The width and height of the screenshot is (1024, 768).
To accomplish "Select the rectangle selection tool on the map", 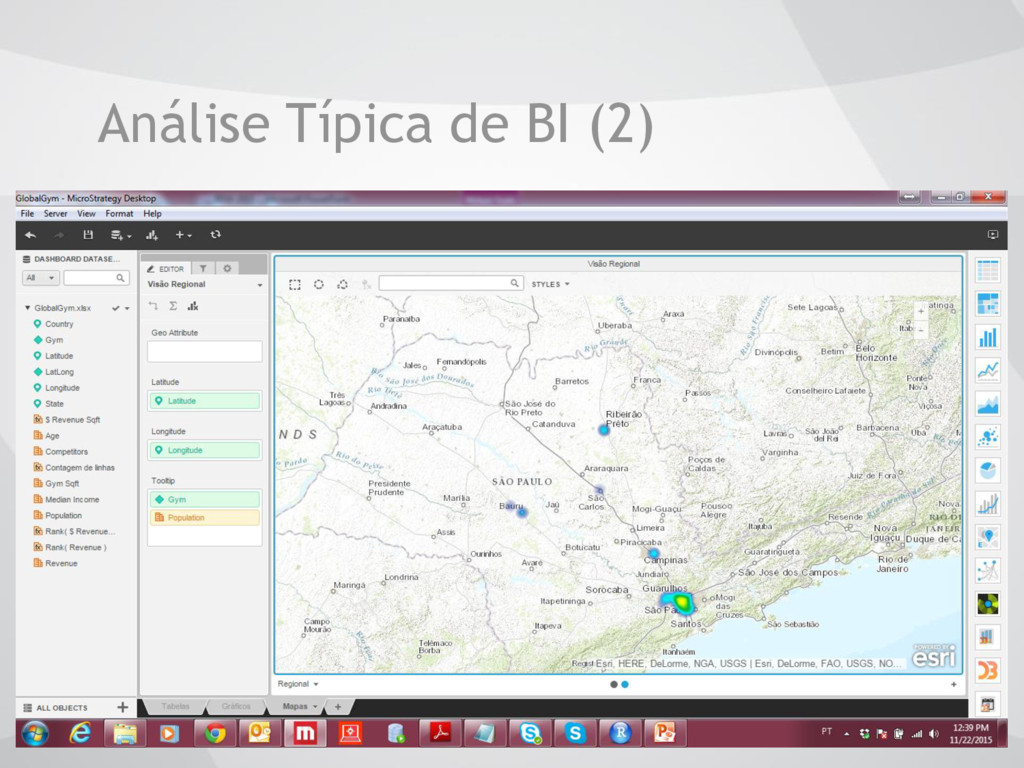I will (295, 285).
